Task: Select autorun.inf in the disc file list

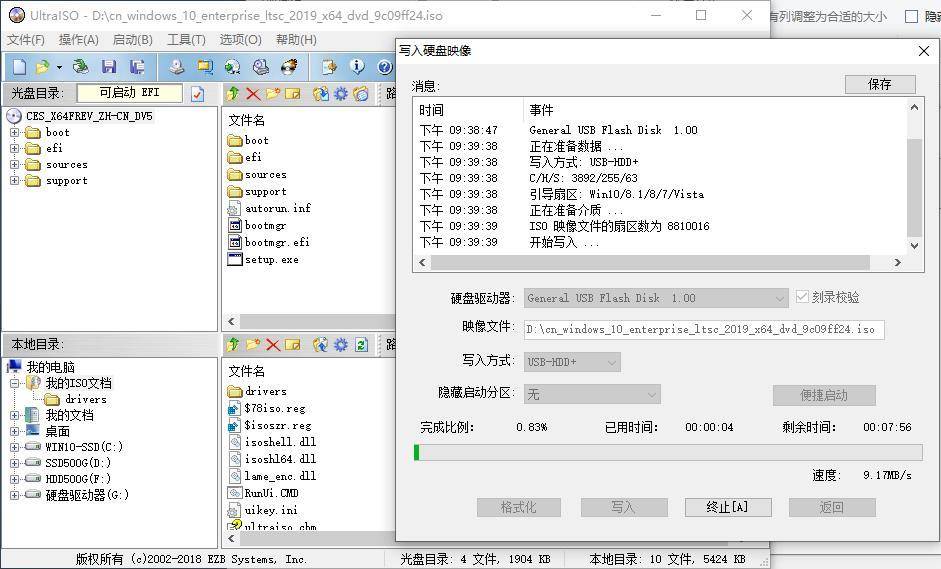Action: (x=277, y=208)
